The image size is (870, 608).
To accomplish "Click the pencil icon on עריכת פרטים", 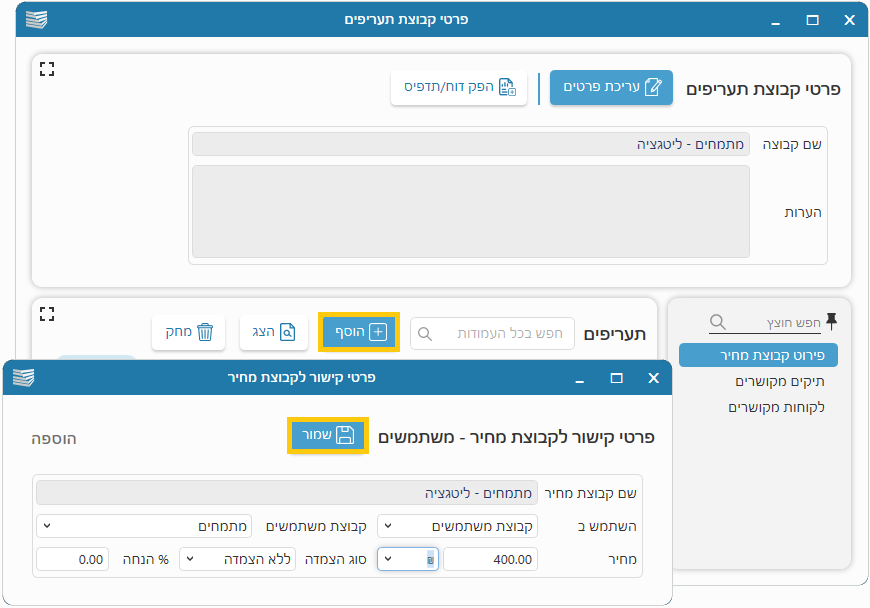I will [653, 87].
